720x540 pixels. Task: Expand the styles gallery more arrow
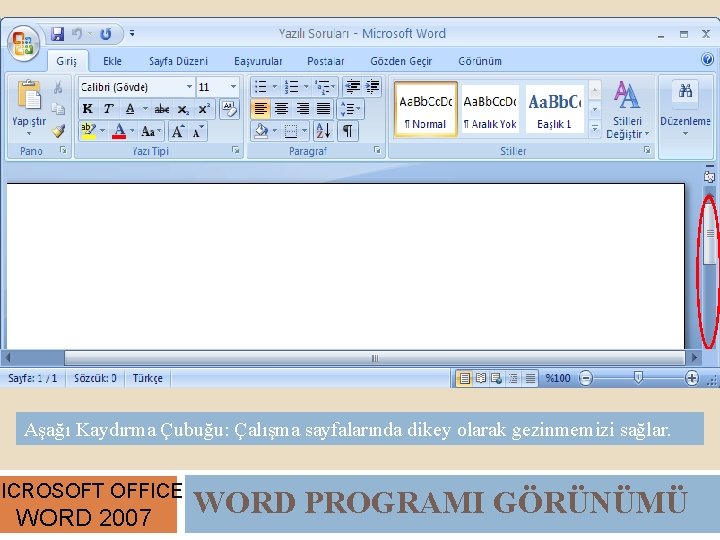[594, 129]
